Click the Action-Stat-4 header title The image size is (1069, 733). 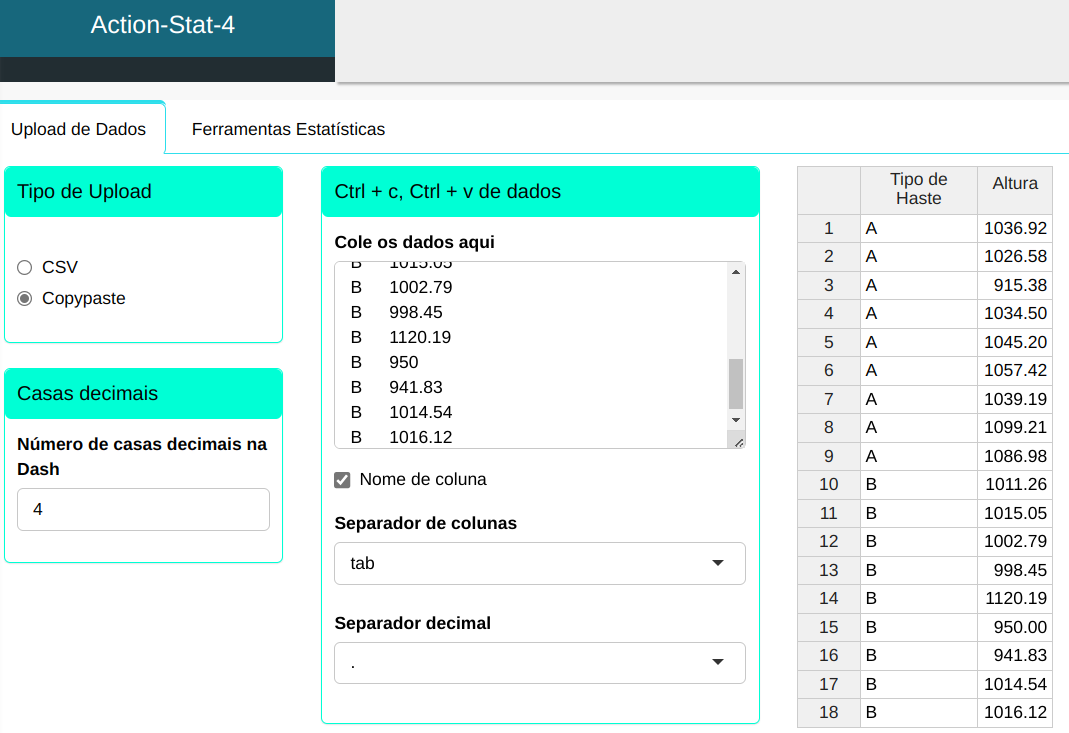[x=163, y=25]
